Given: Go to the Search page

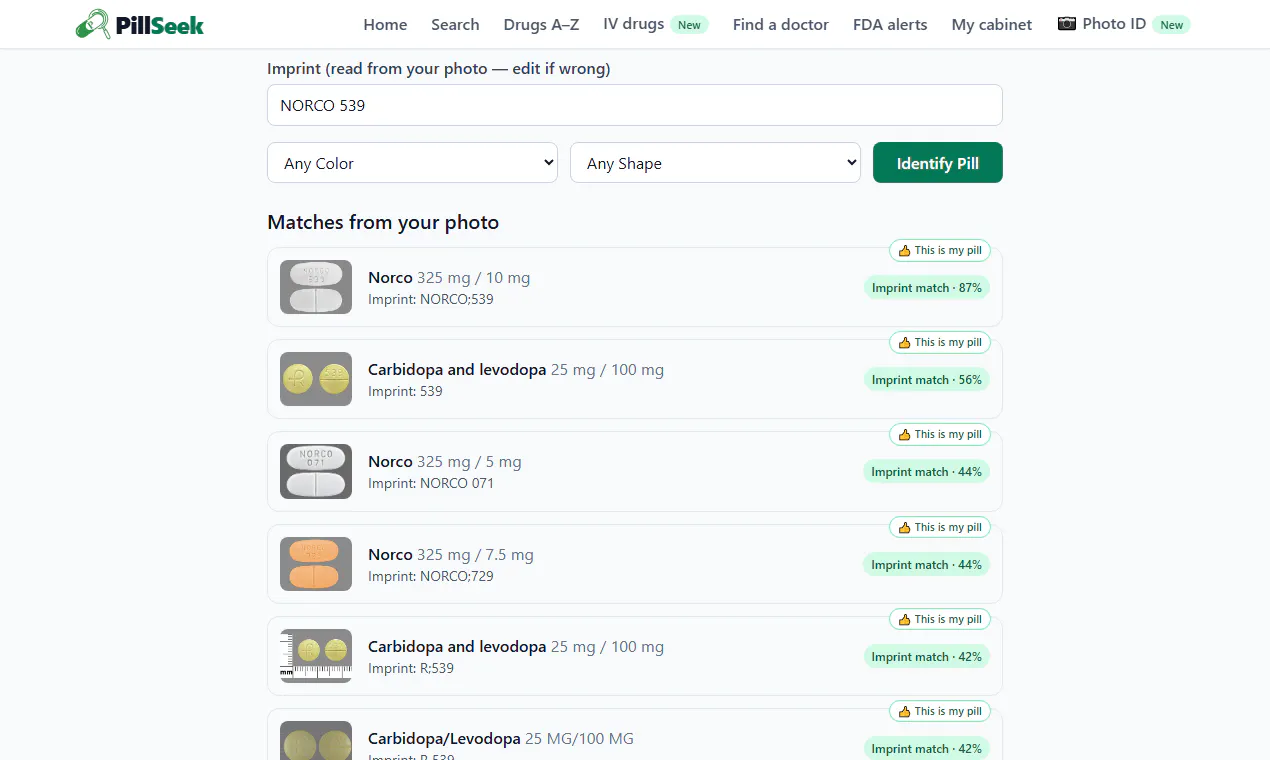Looking at the screenshot, I should (455, 24).
